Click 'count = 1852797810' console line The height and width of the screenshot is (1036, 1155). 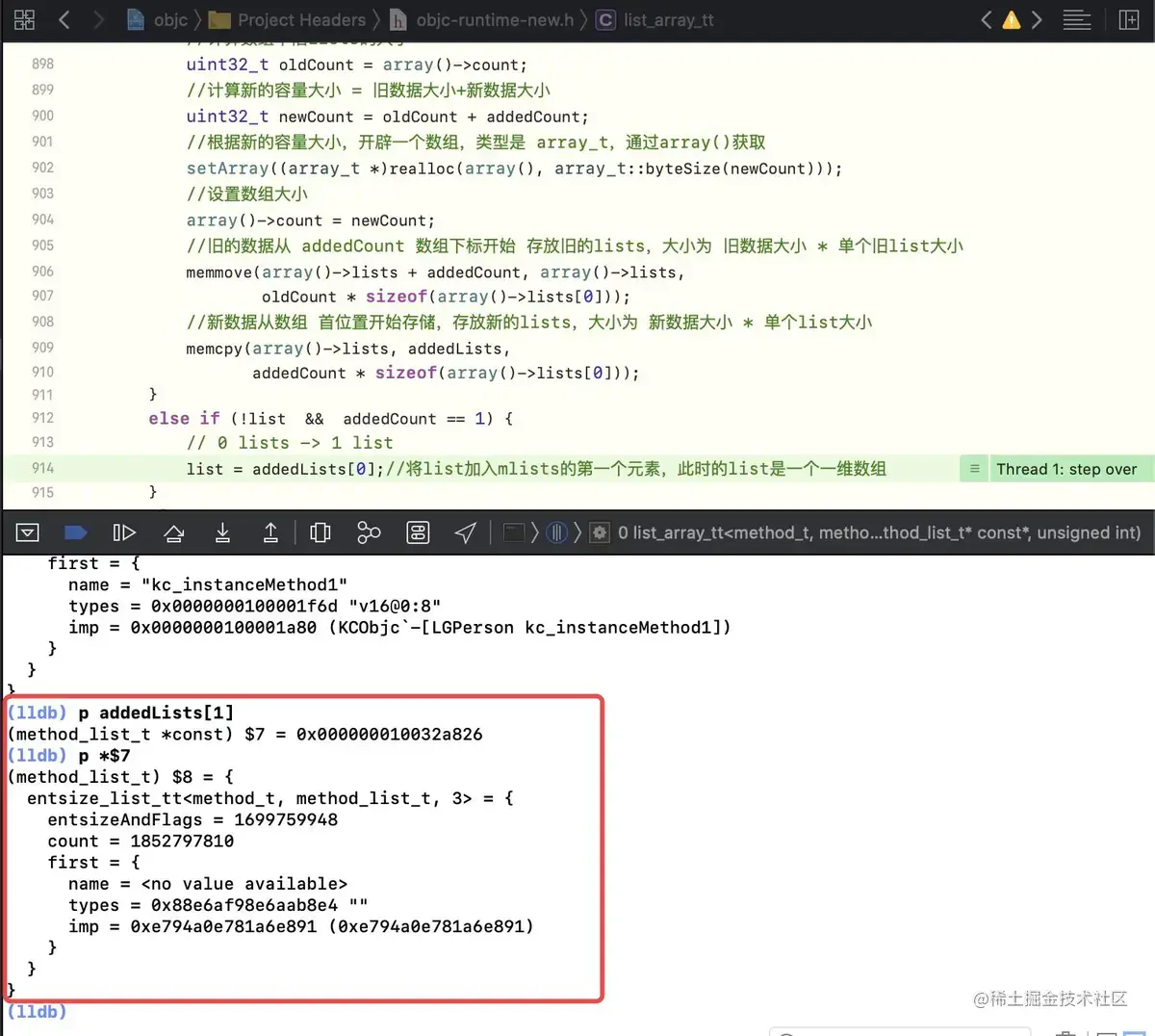tap(141, 841)
